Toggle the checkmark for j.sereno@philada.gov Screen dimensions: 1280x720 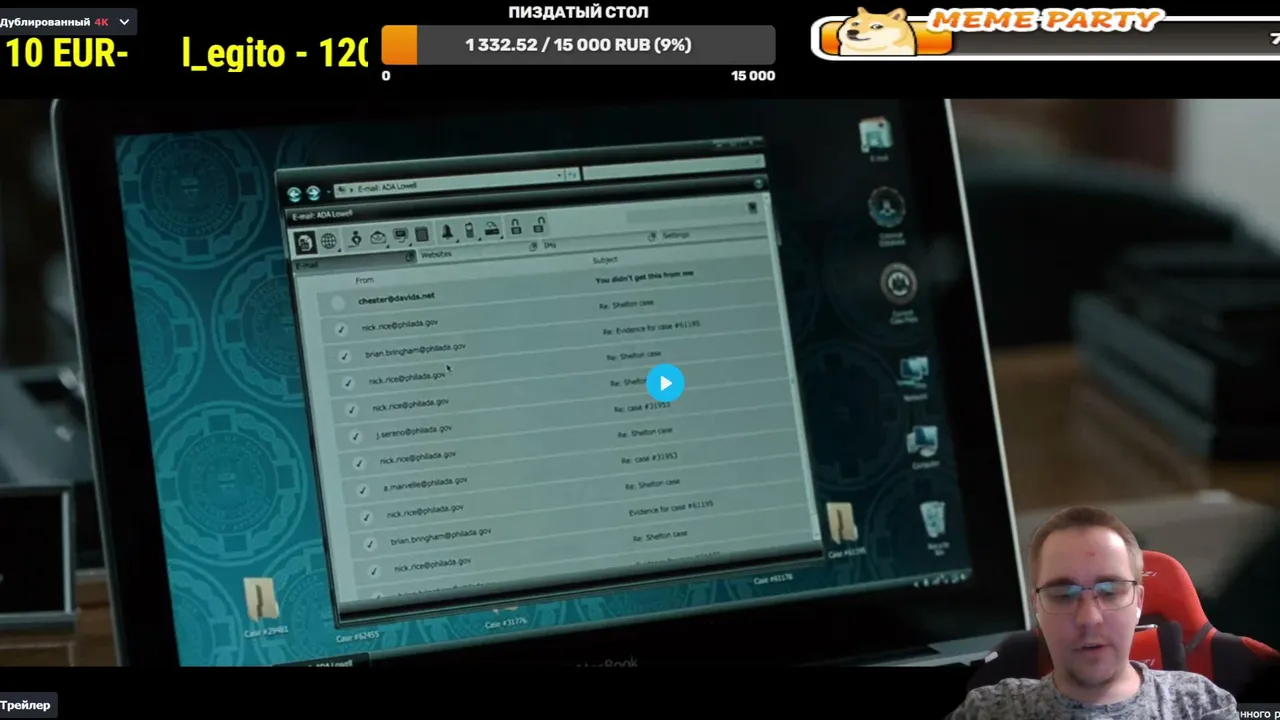(x=355, y=437)
